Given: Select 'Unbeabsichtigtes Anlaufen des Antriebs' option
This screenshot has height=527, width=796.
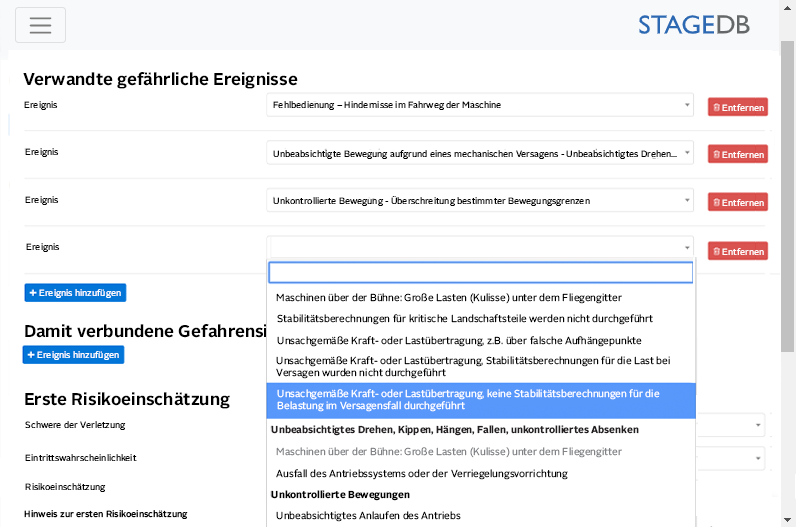Looking at the screenshot, I should click(x=368, y=516).
